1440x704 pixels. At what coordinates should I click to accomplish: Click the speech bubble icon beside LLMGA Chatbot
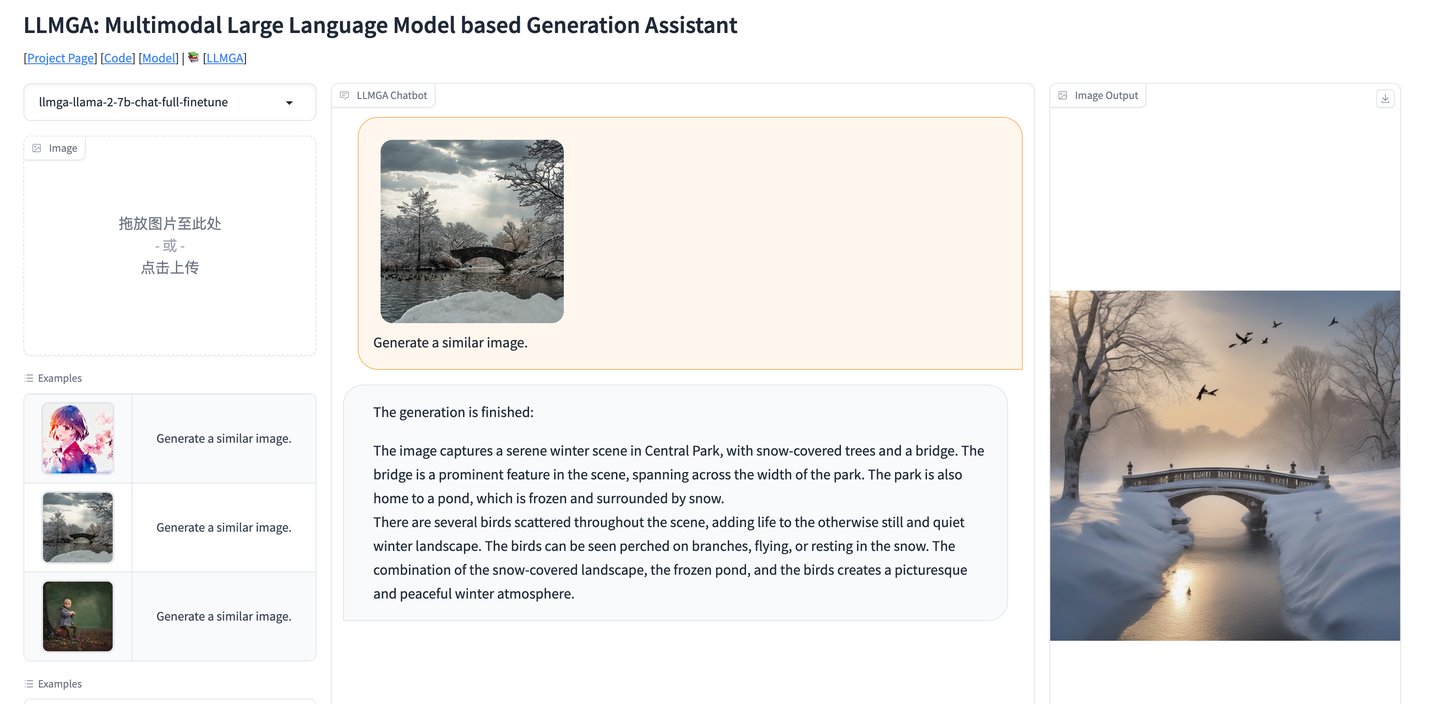[345, 94]
